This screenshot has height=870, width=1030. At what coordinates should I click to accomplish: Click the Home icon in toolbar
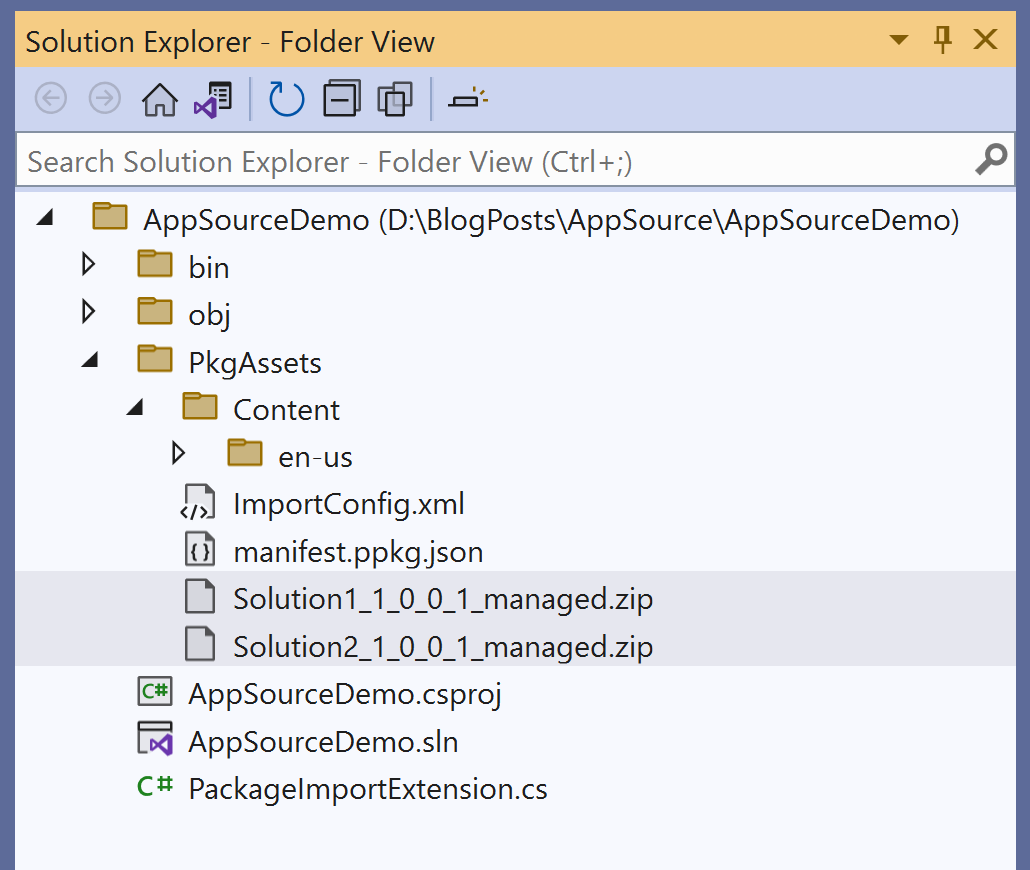160,99
